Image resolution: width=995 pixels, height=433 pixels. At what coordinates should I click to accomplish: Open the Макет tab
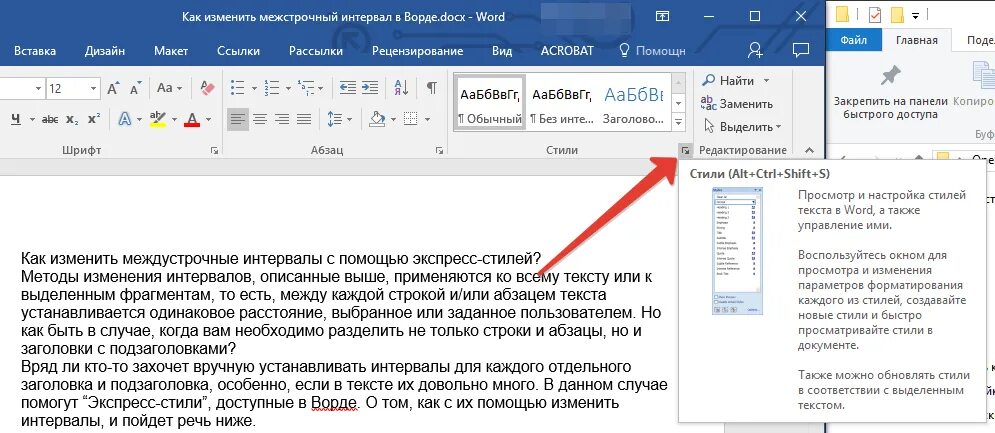pyautogui.click(x=171, y=51)
